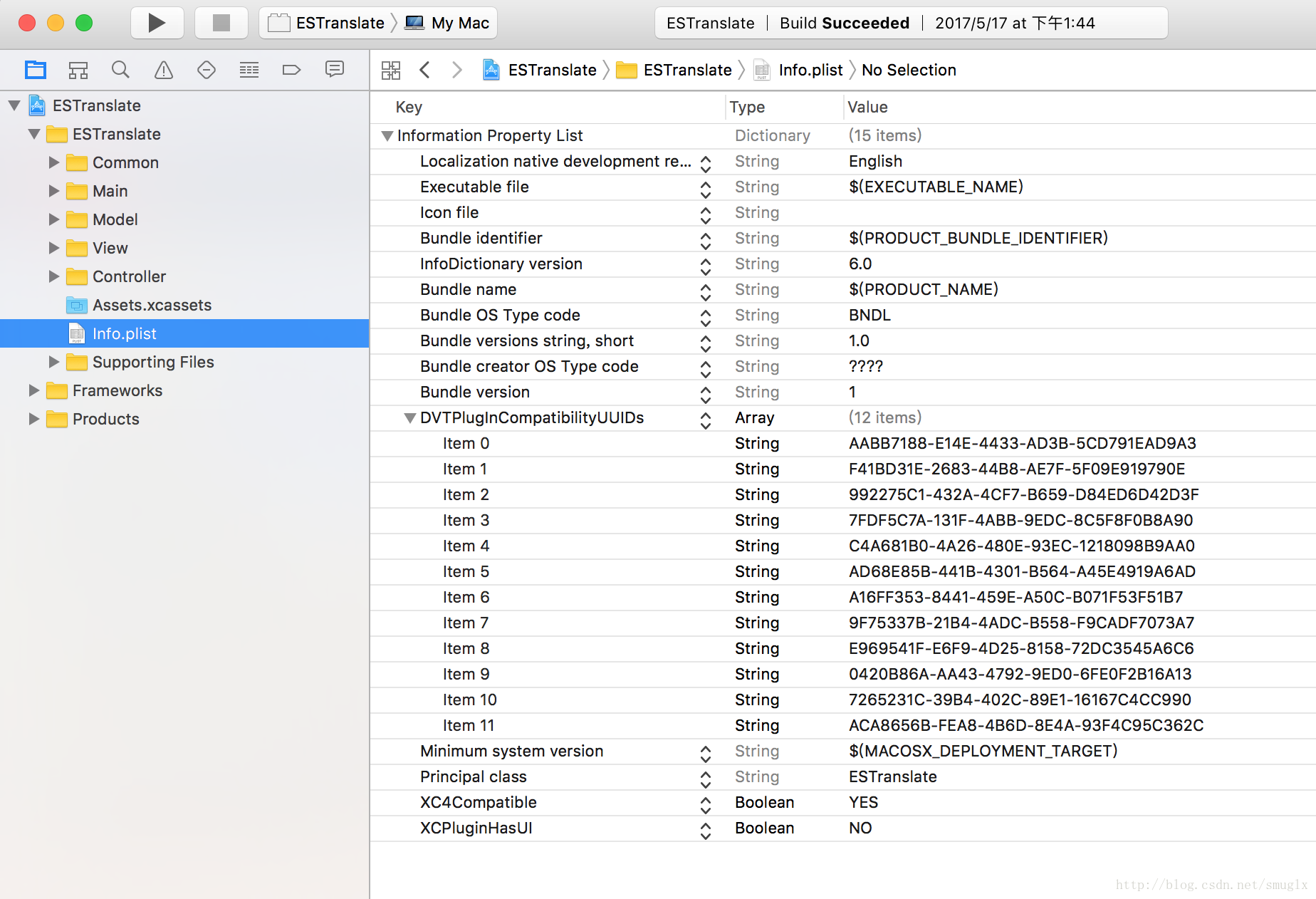1316x899 pixels.
Task: Click ESTranslate project in jump bar
Action: tap(540, 70)
